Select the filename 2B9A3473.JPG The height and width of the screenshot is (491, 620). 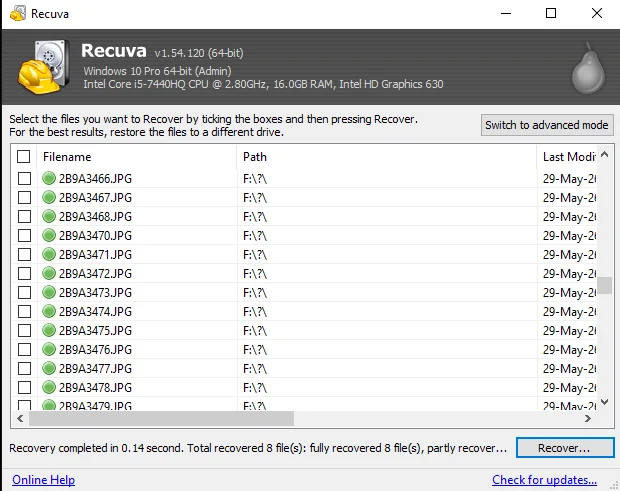[x=95, y=293]
